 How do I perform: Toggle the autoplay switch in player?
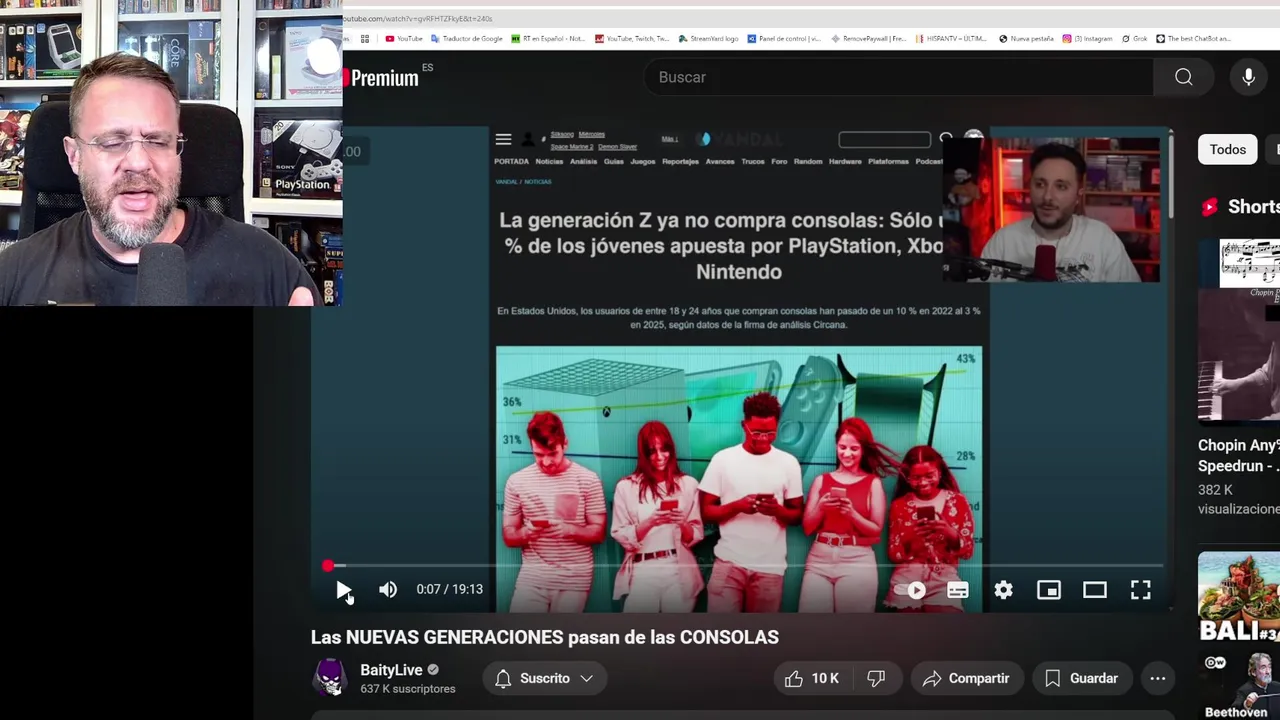click(x=914, y=590)
